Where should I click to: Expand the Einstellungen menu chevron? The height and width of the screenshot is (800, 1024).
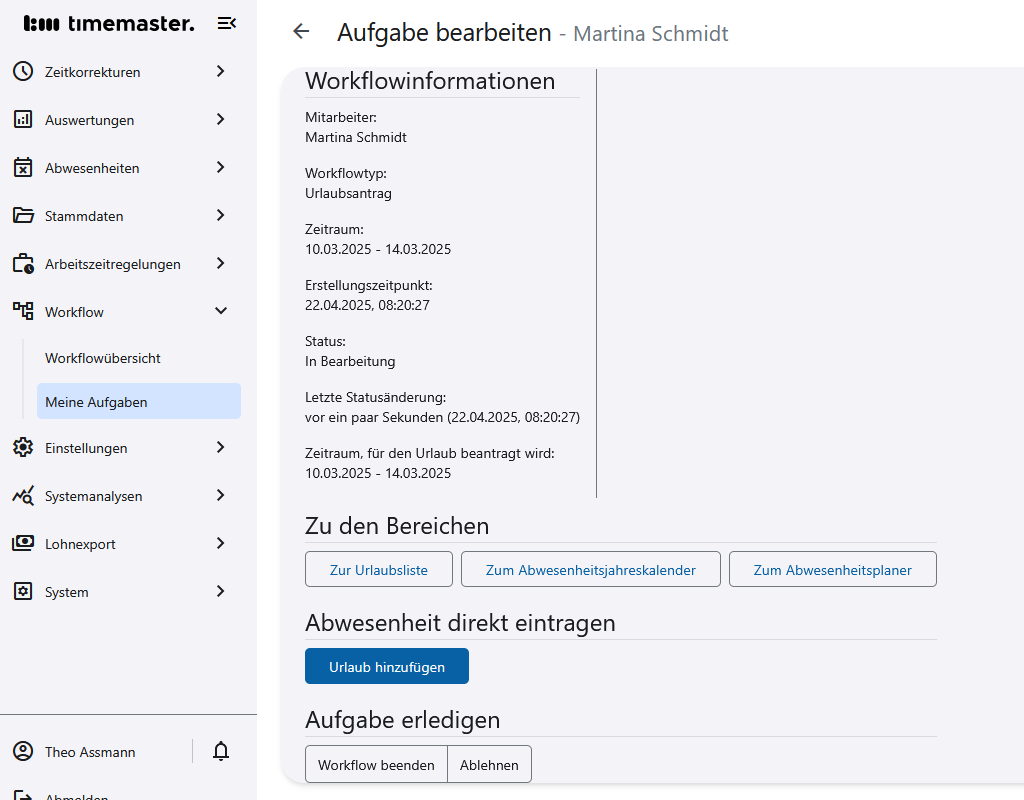(221, 447)
